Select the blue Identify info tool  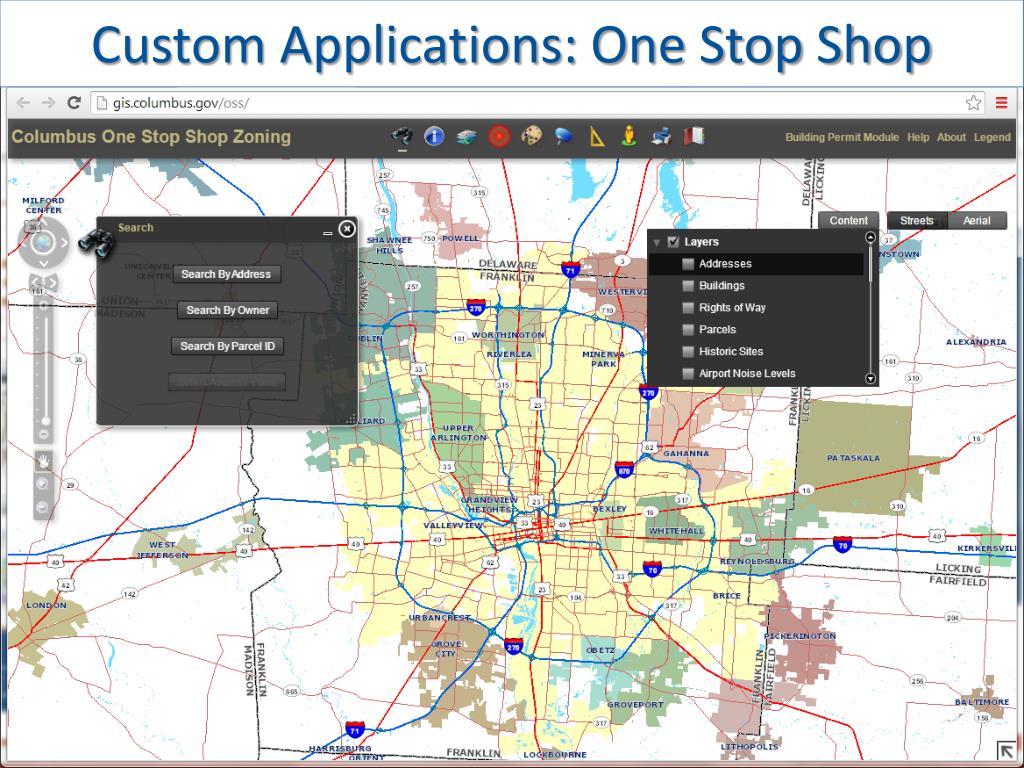tap(434, 136)
